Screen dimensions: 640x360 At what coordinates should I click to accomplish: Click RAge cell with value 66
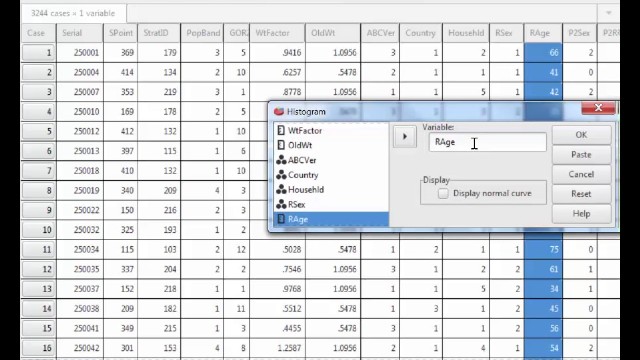[543, 53]
